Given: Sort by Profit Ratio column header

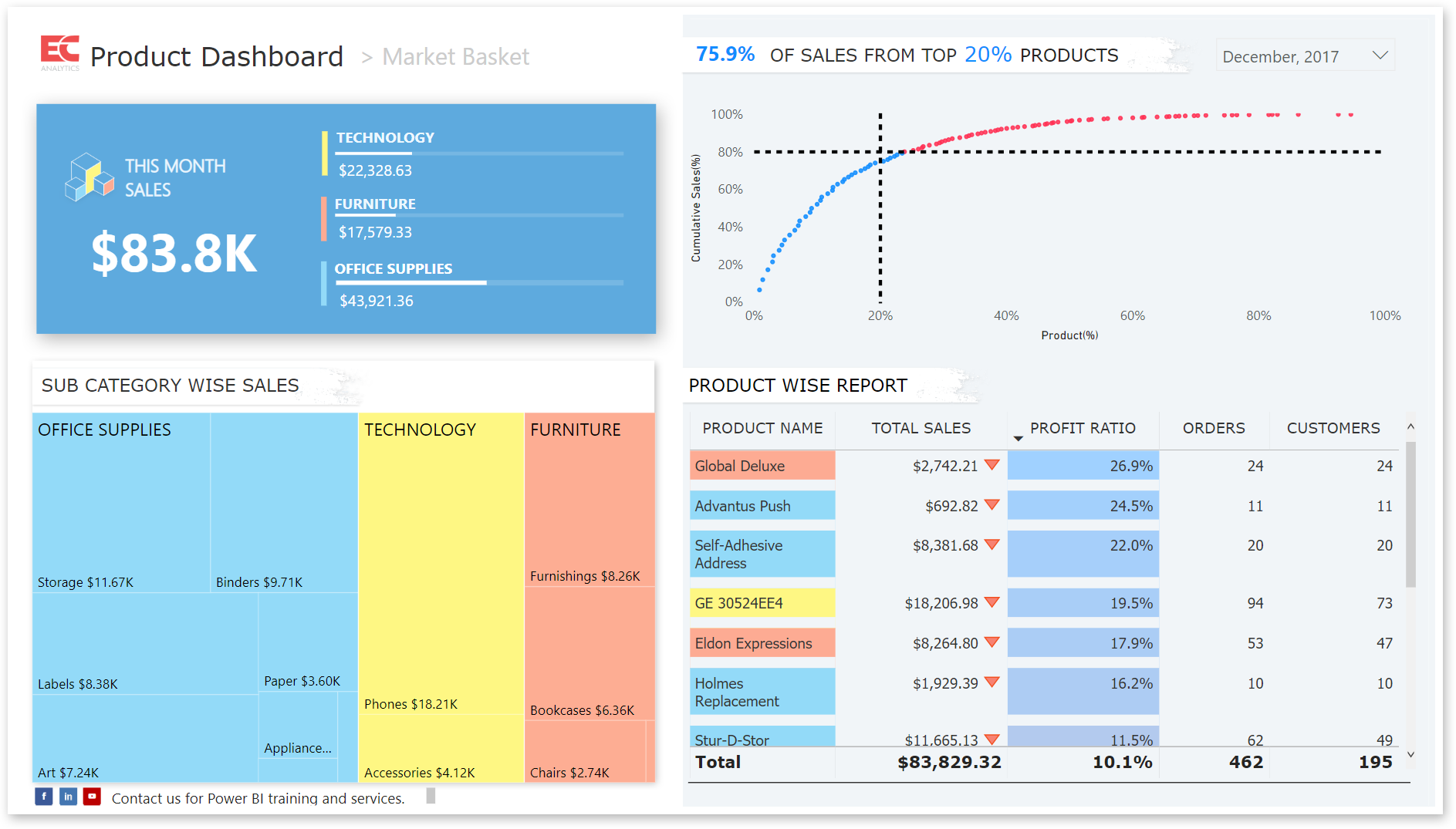Looking at the screenshot, I should pos(1083,428).
